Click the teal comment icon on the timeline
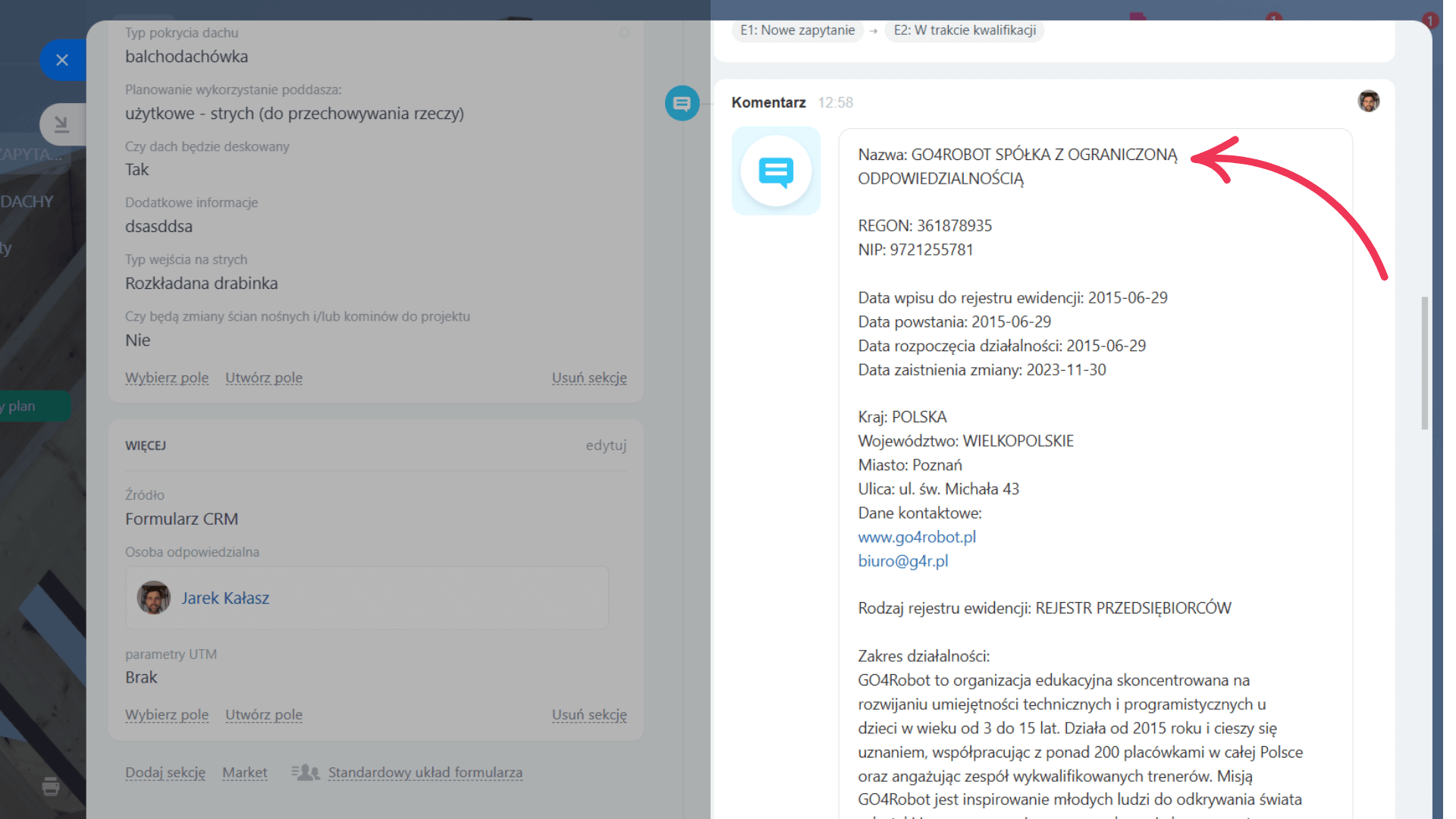1456x819 pixels. [682, 103]
